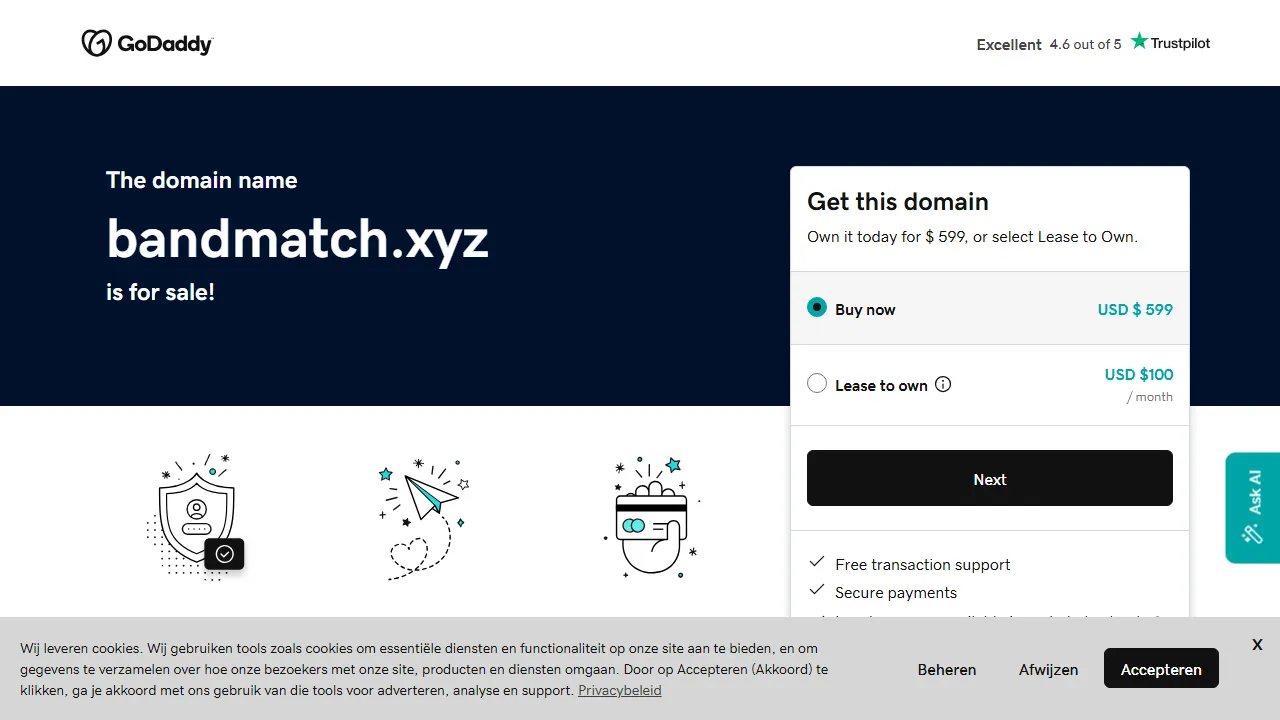Select the Lease to own option

tap(817, 383)
